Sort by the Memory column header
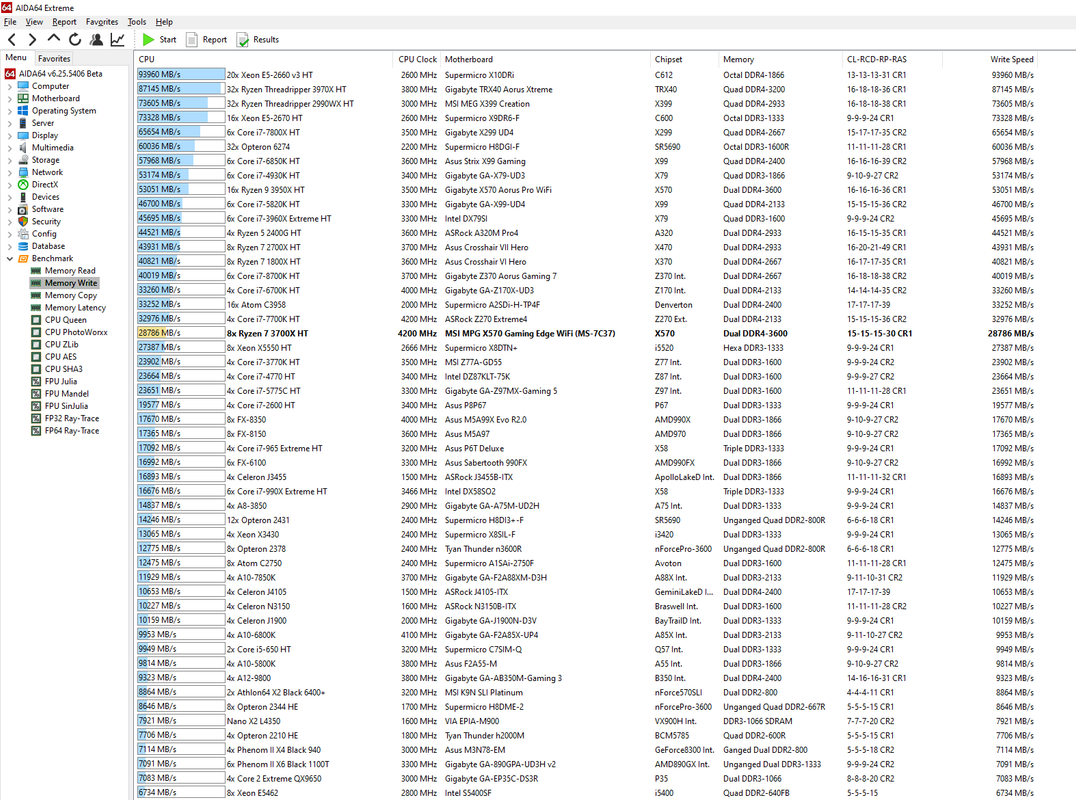Image resolution: width=1076 pixels, height=800 pixels. point(780,60)
